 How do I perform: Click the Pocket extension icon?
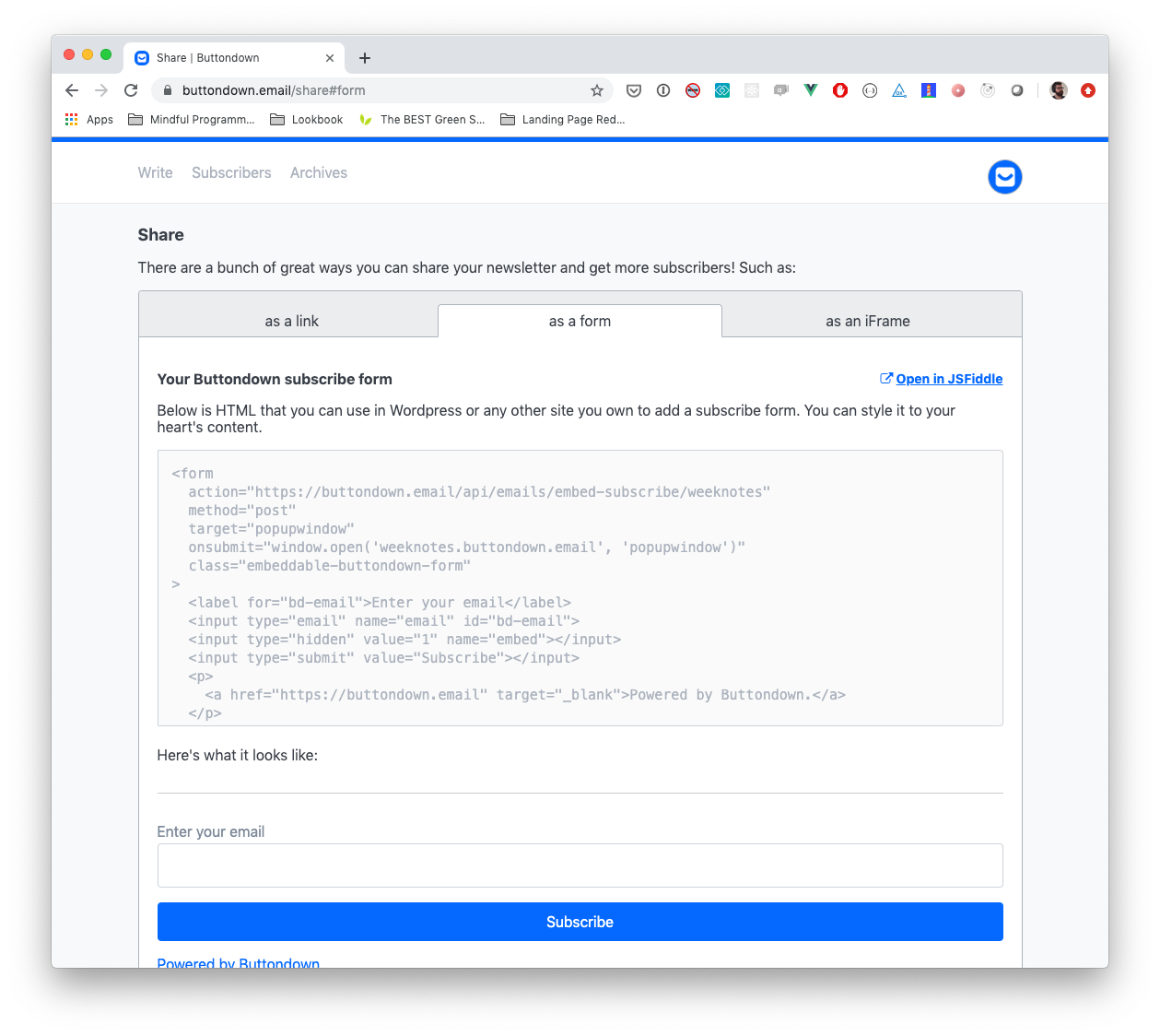click(634, 90)
